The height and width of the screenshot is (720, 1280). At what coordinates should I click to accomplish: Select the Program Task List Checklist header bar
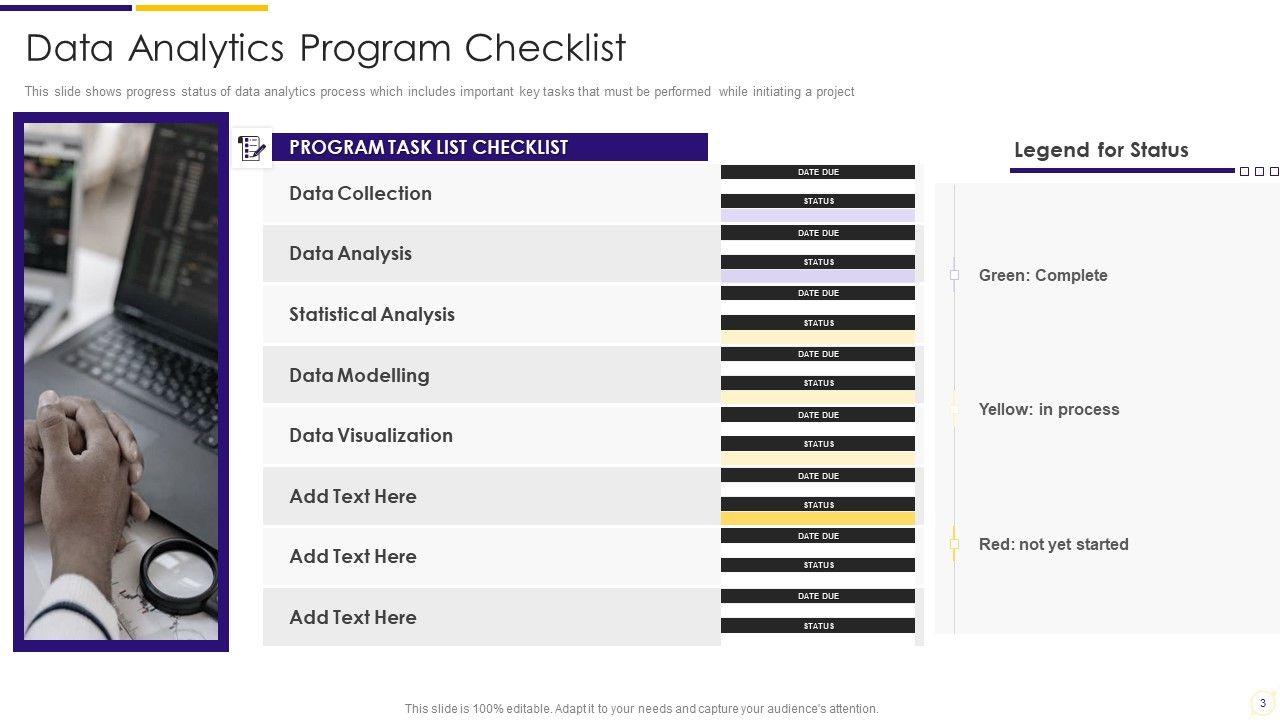tap(489, 147)
